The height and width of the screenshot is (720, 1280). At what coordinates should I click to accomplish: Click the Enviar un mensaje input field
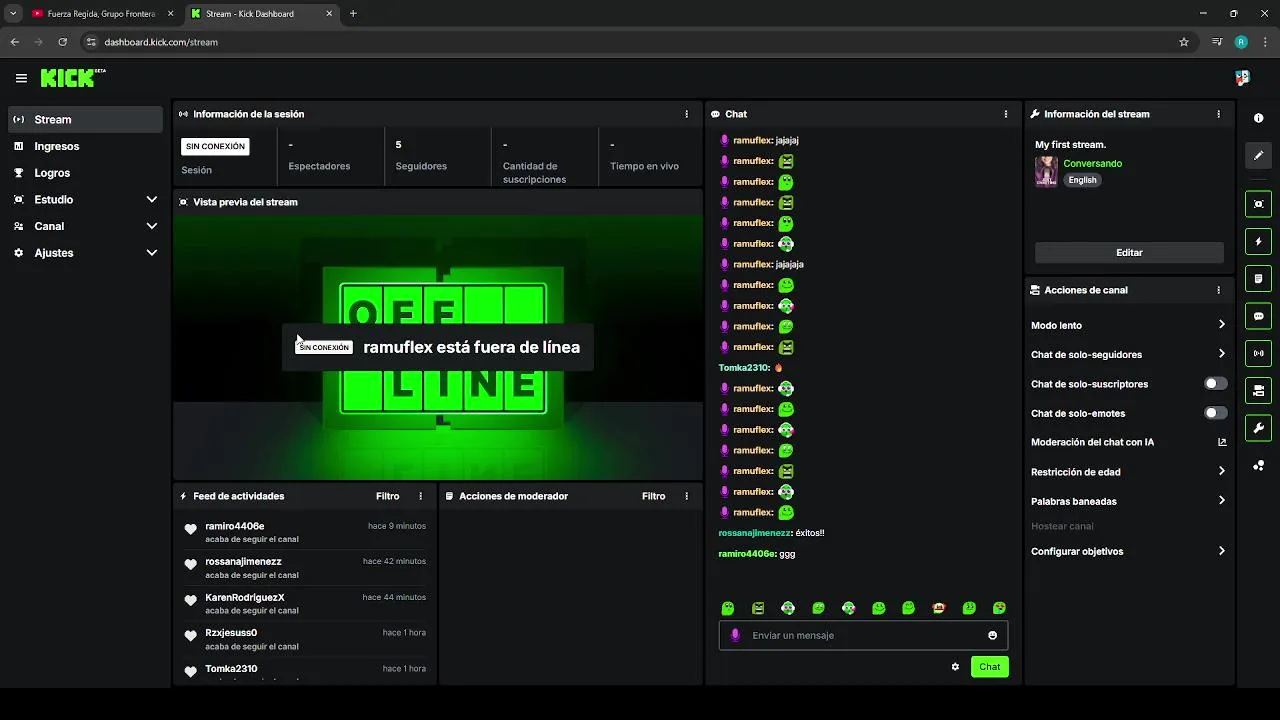pos(863,635)
